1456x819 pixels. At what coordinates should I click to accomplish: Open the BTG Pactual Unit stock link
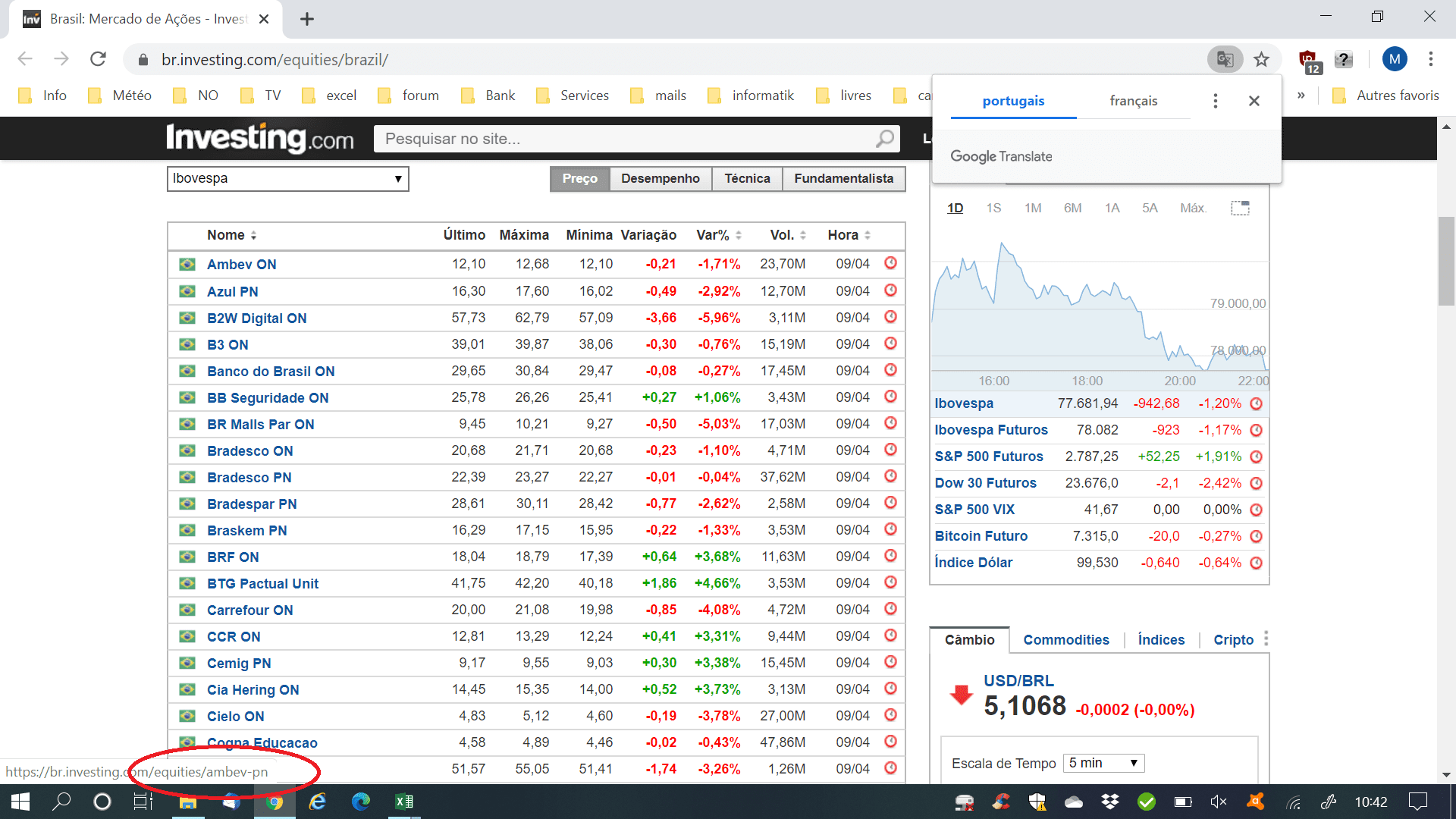pyautogui.click(x=262, y=583)
